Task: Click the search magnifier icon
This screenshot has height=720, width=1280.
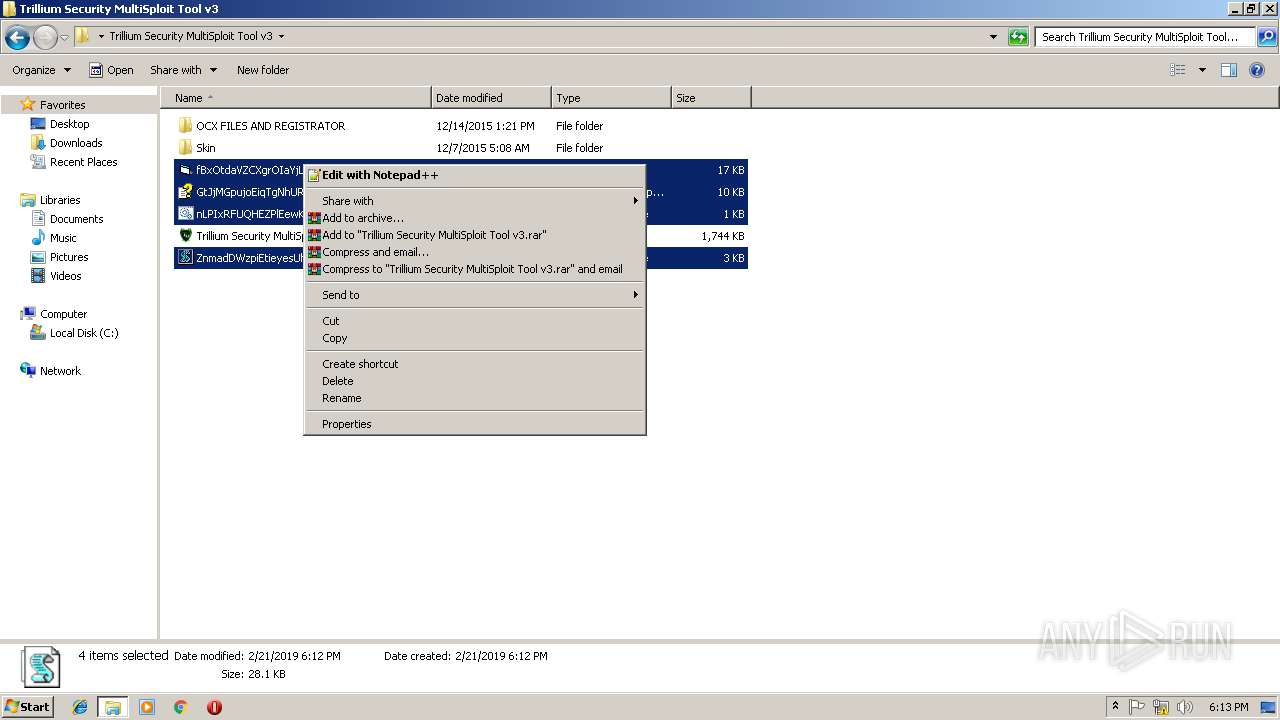Action: (x=1266, y=37)
